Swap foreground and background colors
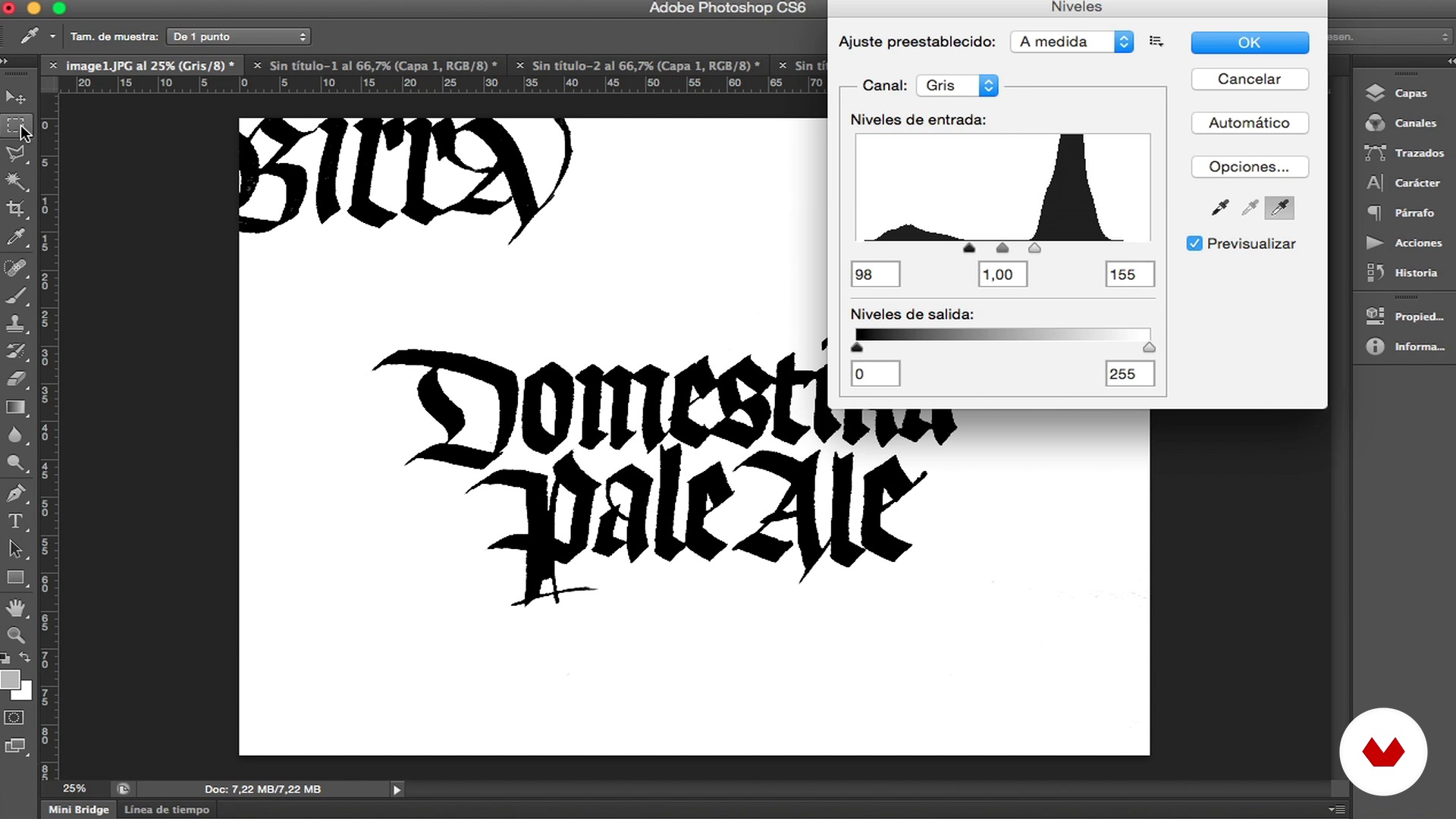Image resolution: width=1456 pixels, height=819 pixels. [x=25, y=657]
